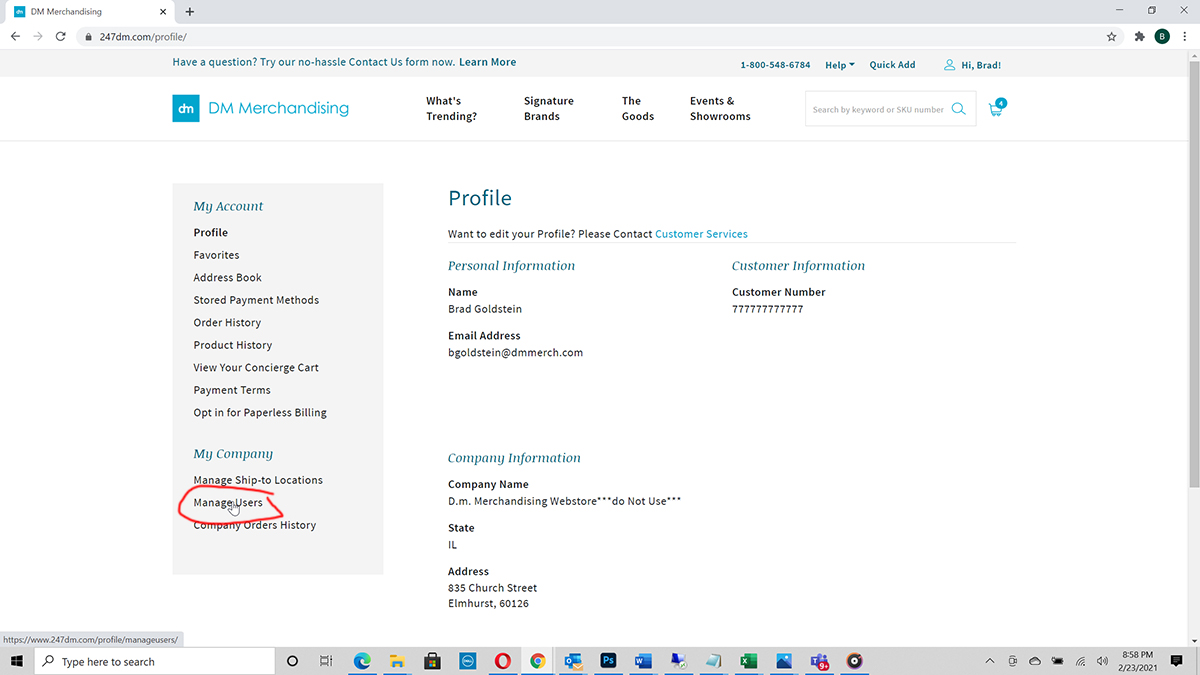View site info via the padlock icon
This screenshot has width=1200, height=675.
tap(88, 37)
